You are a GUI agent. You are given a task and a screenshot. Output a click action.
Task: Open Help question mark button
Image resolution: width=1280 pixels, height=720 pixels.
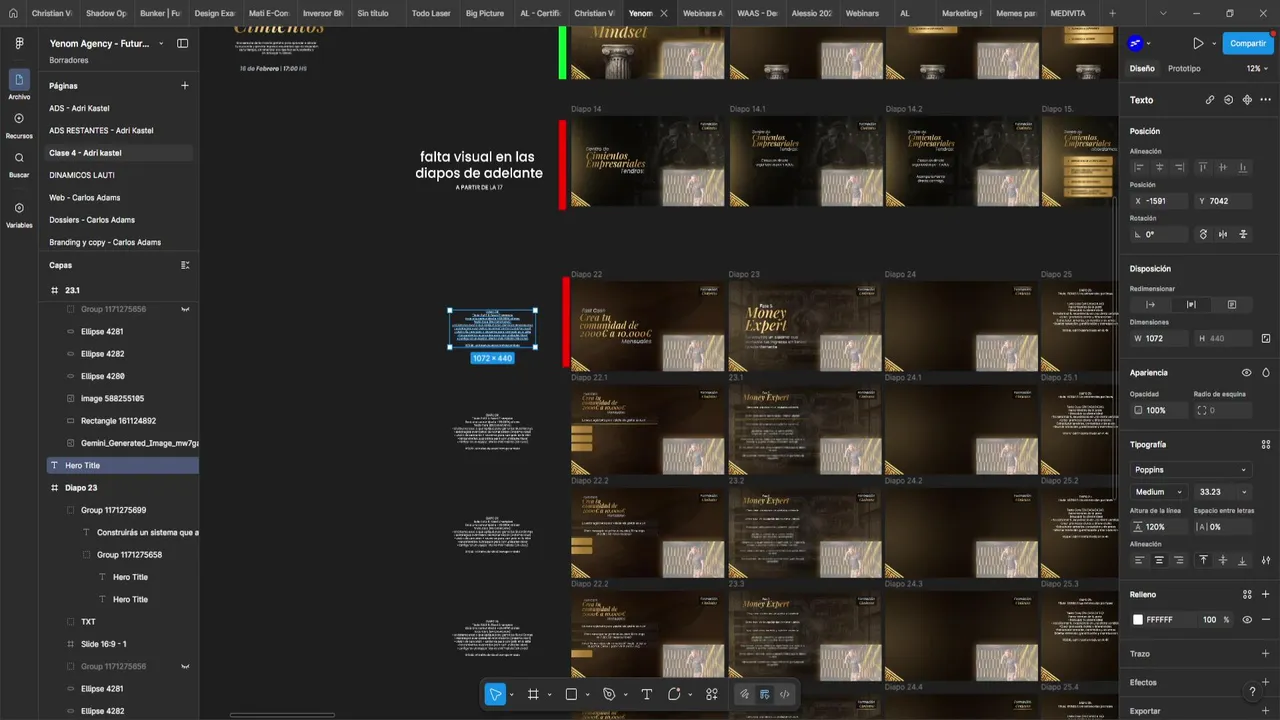click(1252, 692)
